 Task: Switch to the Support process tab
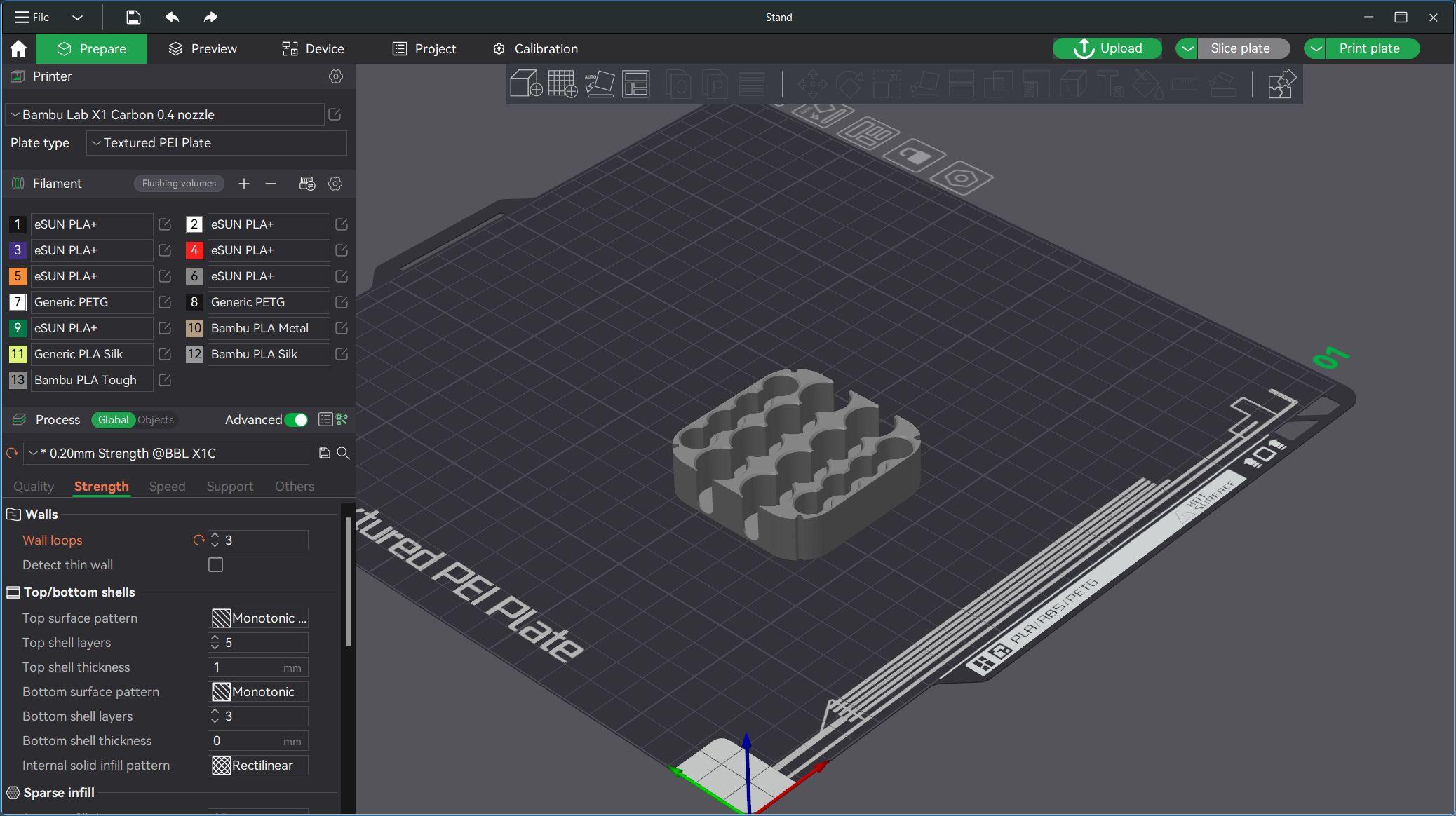point(230,486)
